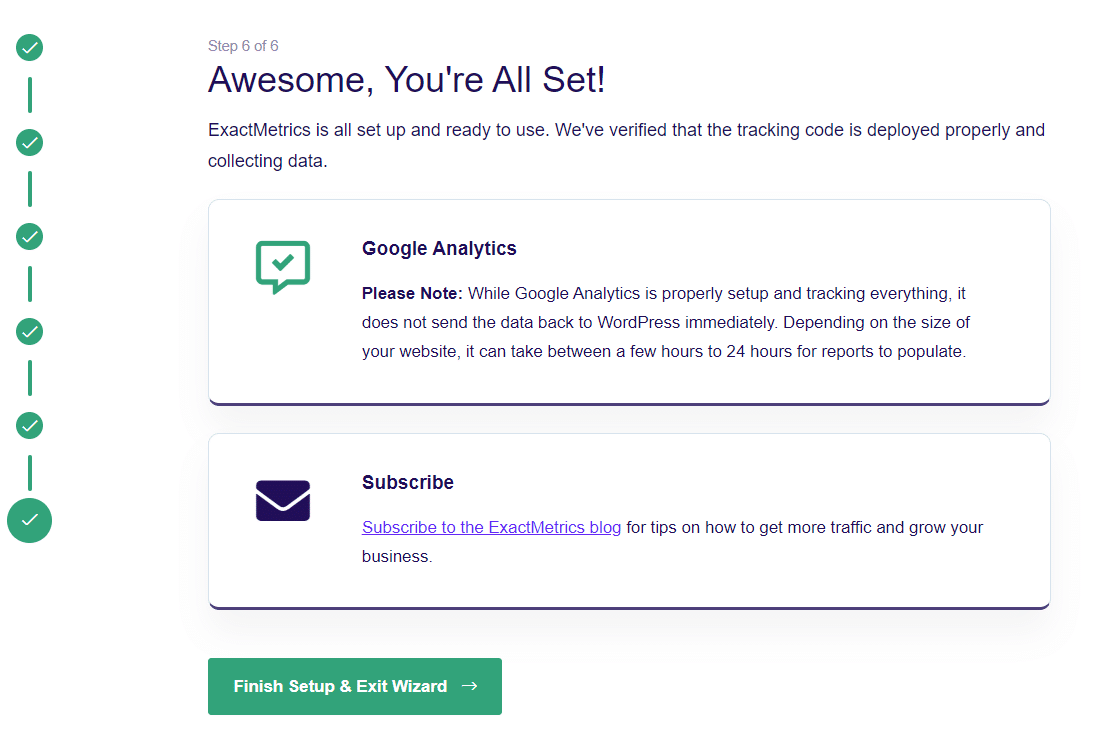Click the fifth step checkmark circle

click(x=30, y=426)
